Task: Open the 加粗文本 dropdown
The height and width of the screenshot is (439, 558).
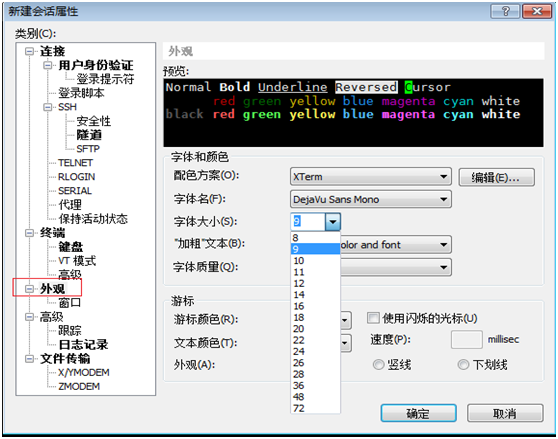Action: [396, 245]
